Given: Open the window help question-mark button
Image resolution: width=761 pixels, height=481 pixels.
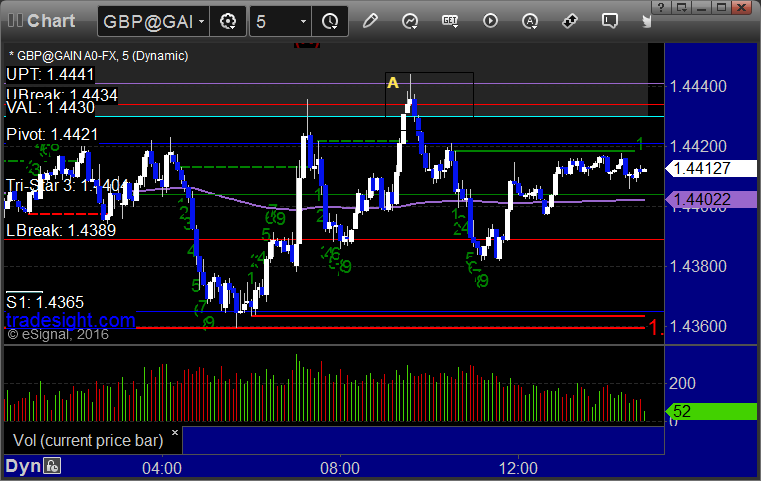Looking at the screenshot, I should click(x=661, y=8).
